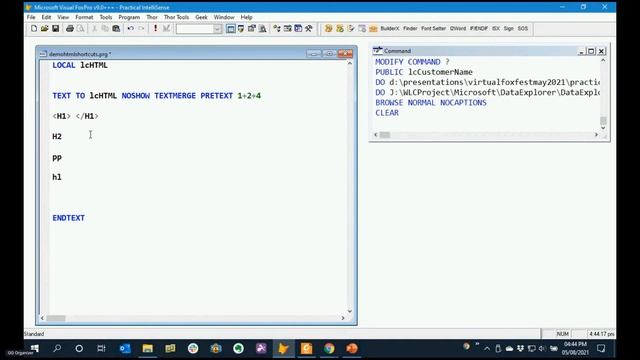Open File Explorer from the taskbar
This screenshot has width=640, height=360.
coord(147,349)
